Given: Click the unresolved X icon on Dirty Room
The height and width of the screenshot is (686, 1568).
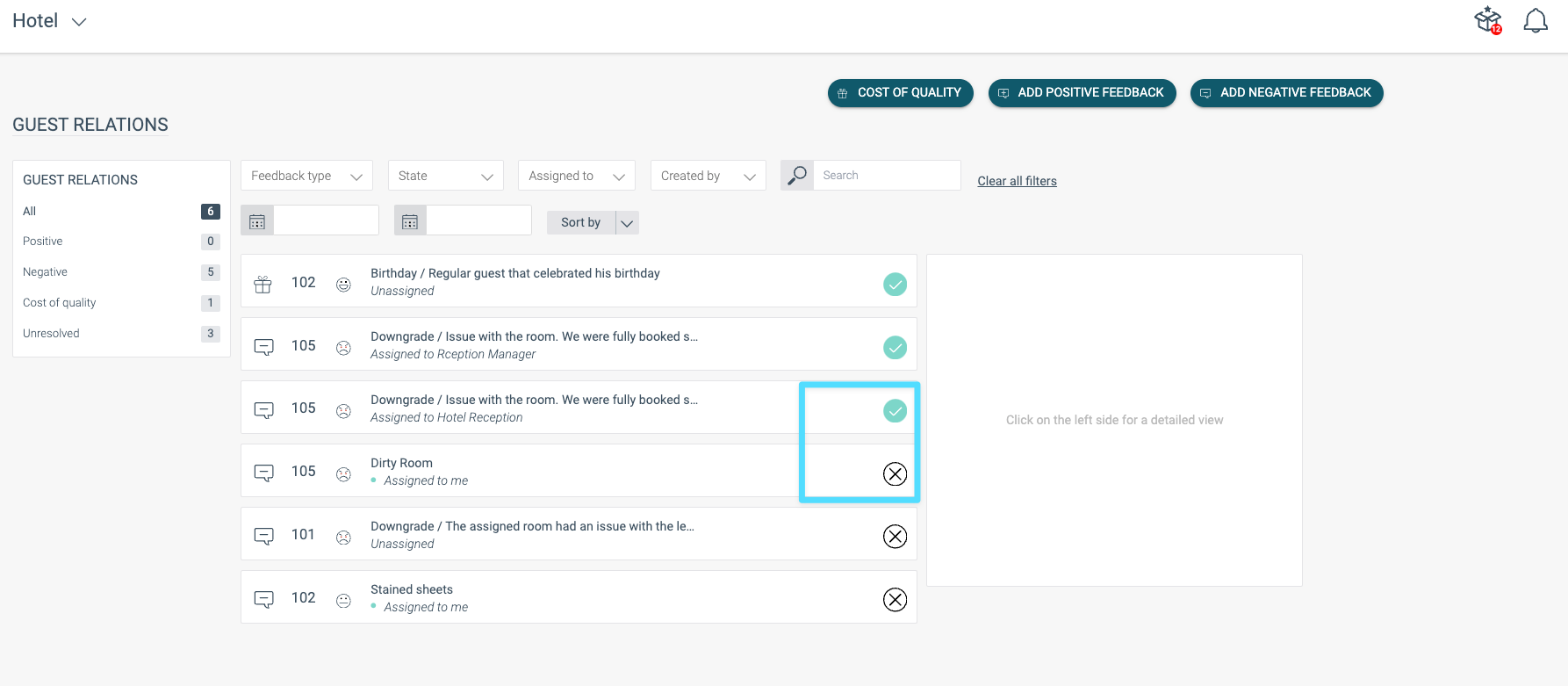Looking at the screenshot, I should [x=895, y=473].
